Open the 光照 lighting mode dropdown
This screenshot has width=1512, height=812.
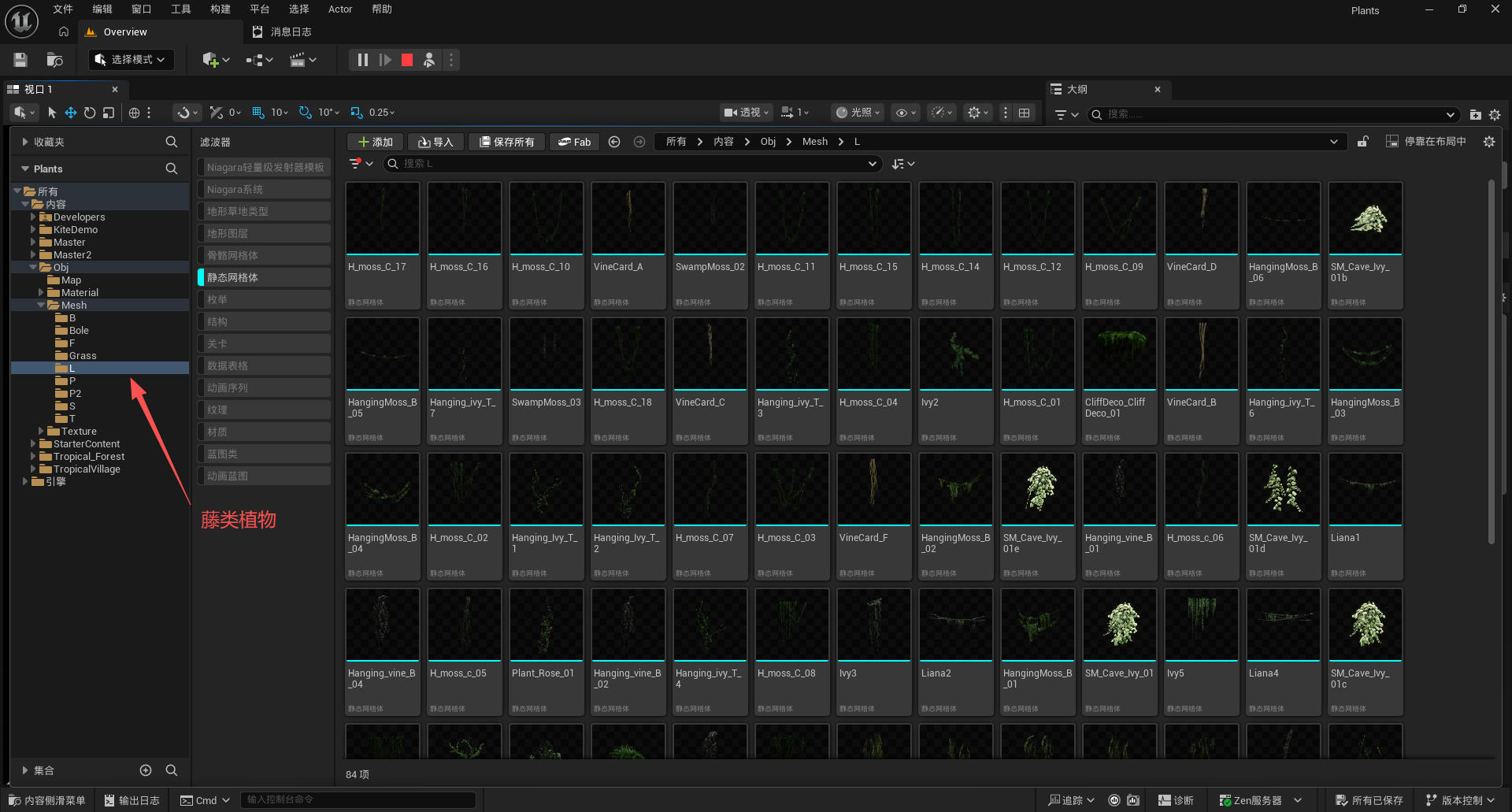coord(858,113)
